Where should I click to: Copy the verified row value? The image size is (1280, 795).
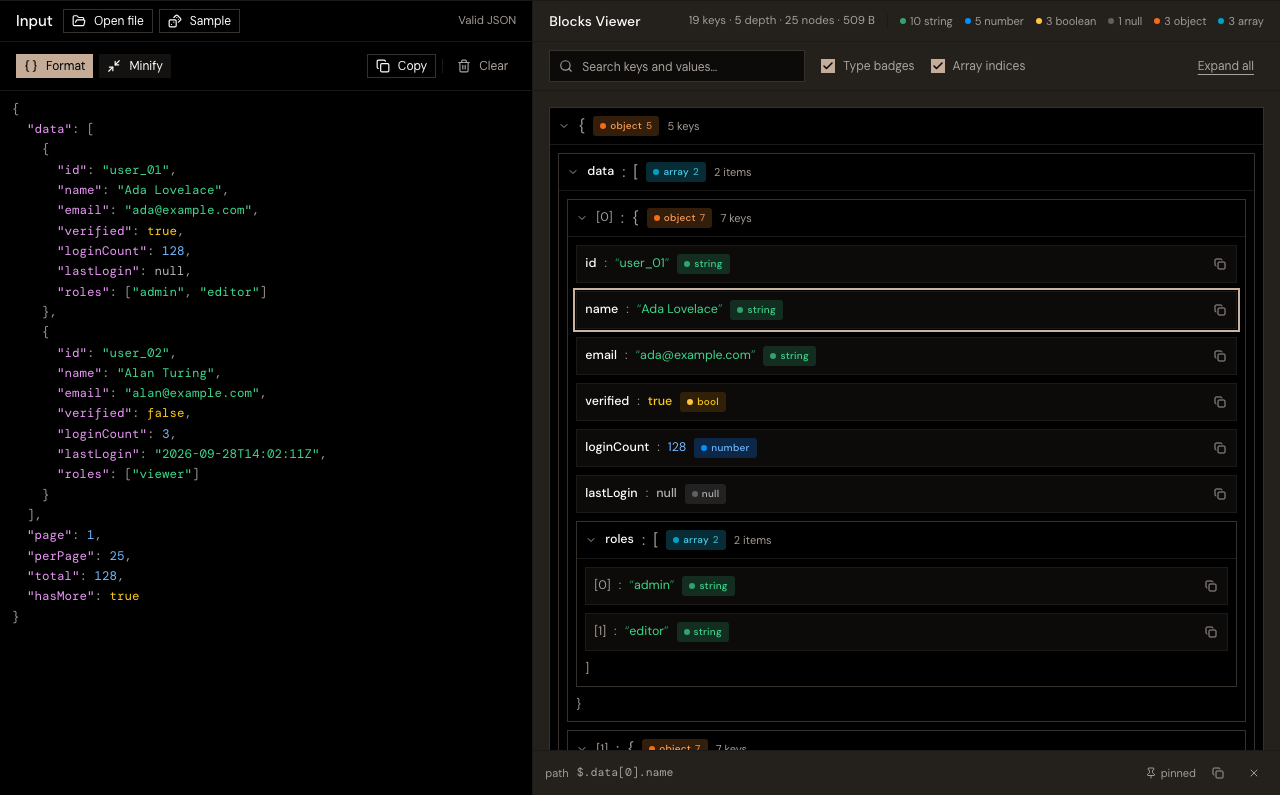[x=1219, y=402]
